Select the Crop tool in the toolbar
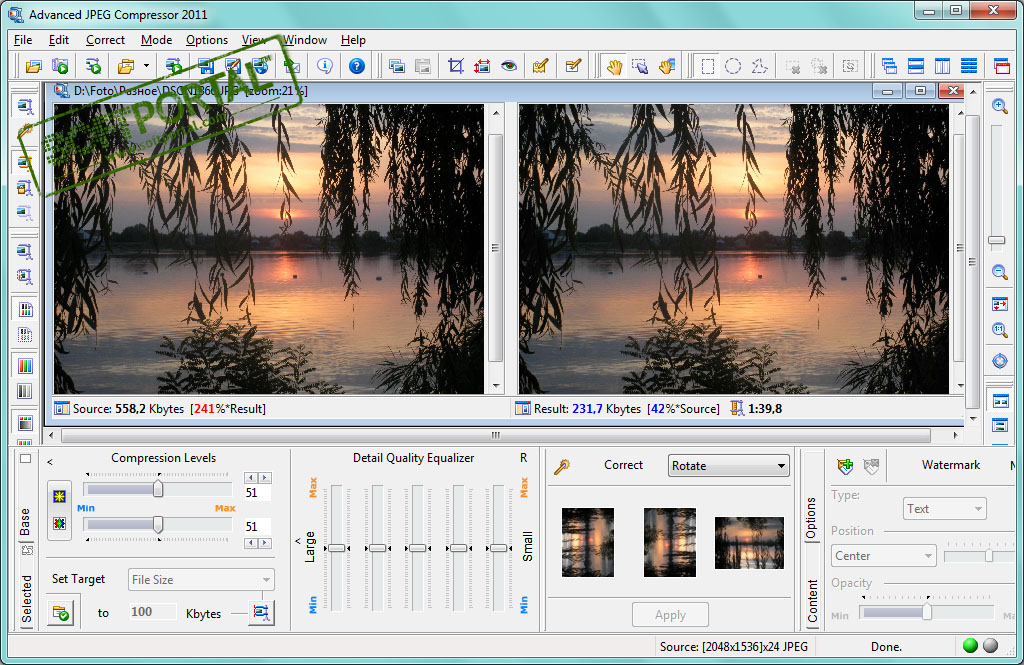The height and width of the screenshot is (665, 1024). [456, 66]
